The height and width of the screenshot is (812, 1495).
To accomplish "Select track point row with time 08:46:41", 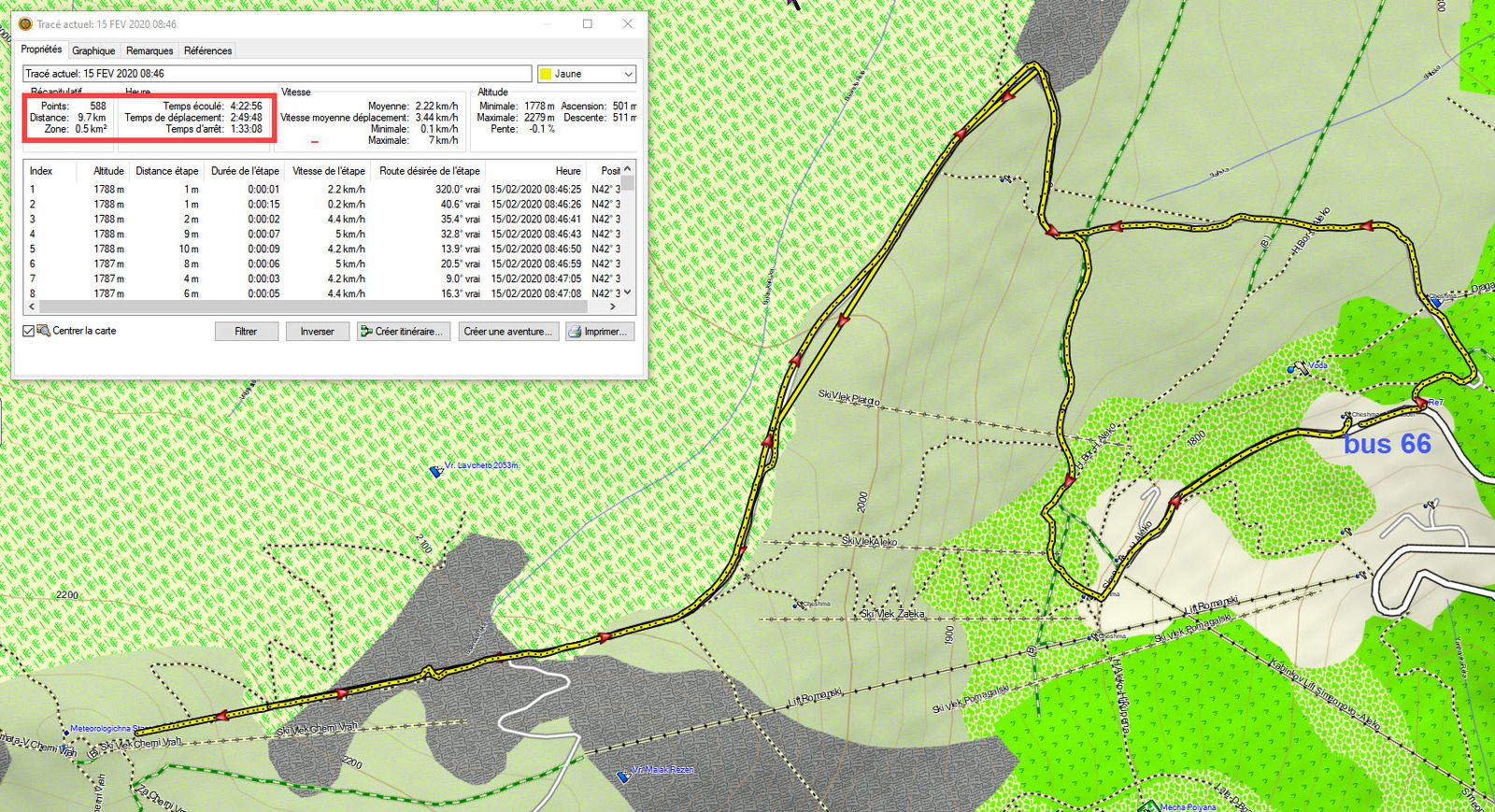I will [x=322, y=219].
